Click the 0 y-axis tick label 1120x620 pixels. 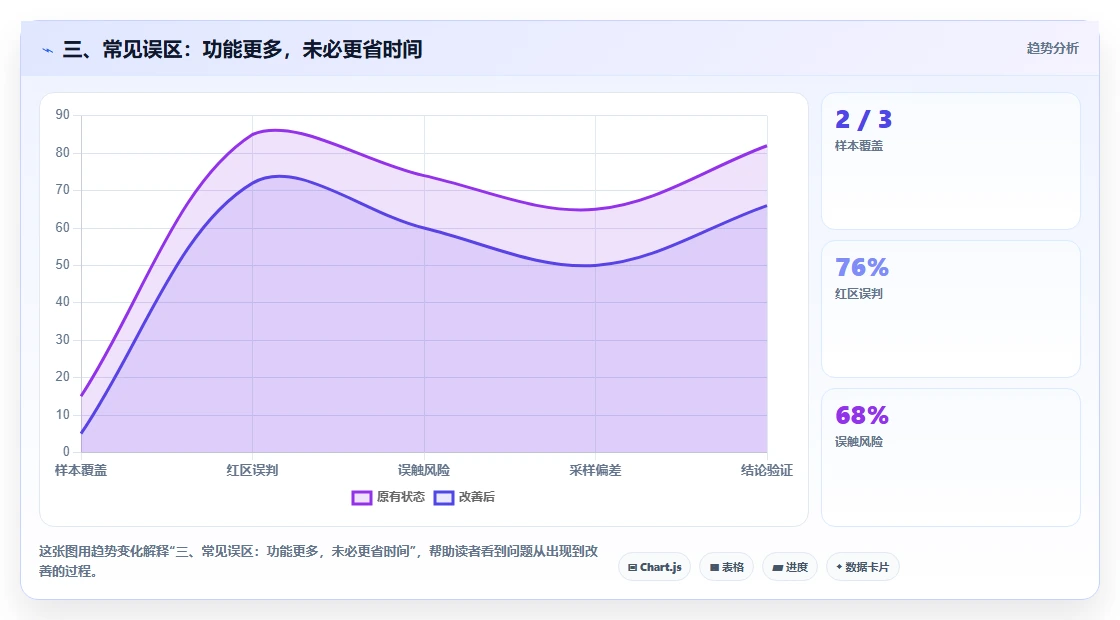point(66,451)
